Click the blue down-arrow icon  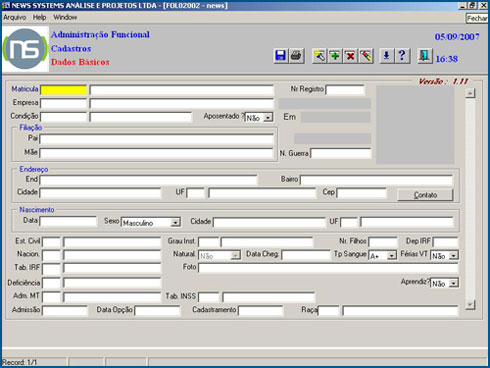click(x=386, y=55)
